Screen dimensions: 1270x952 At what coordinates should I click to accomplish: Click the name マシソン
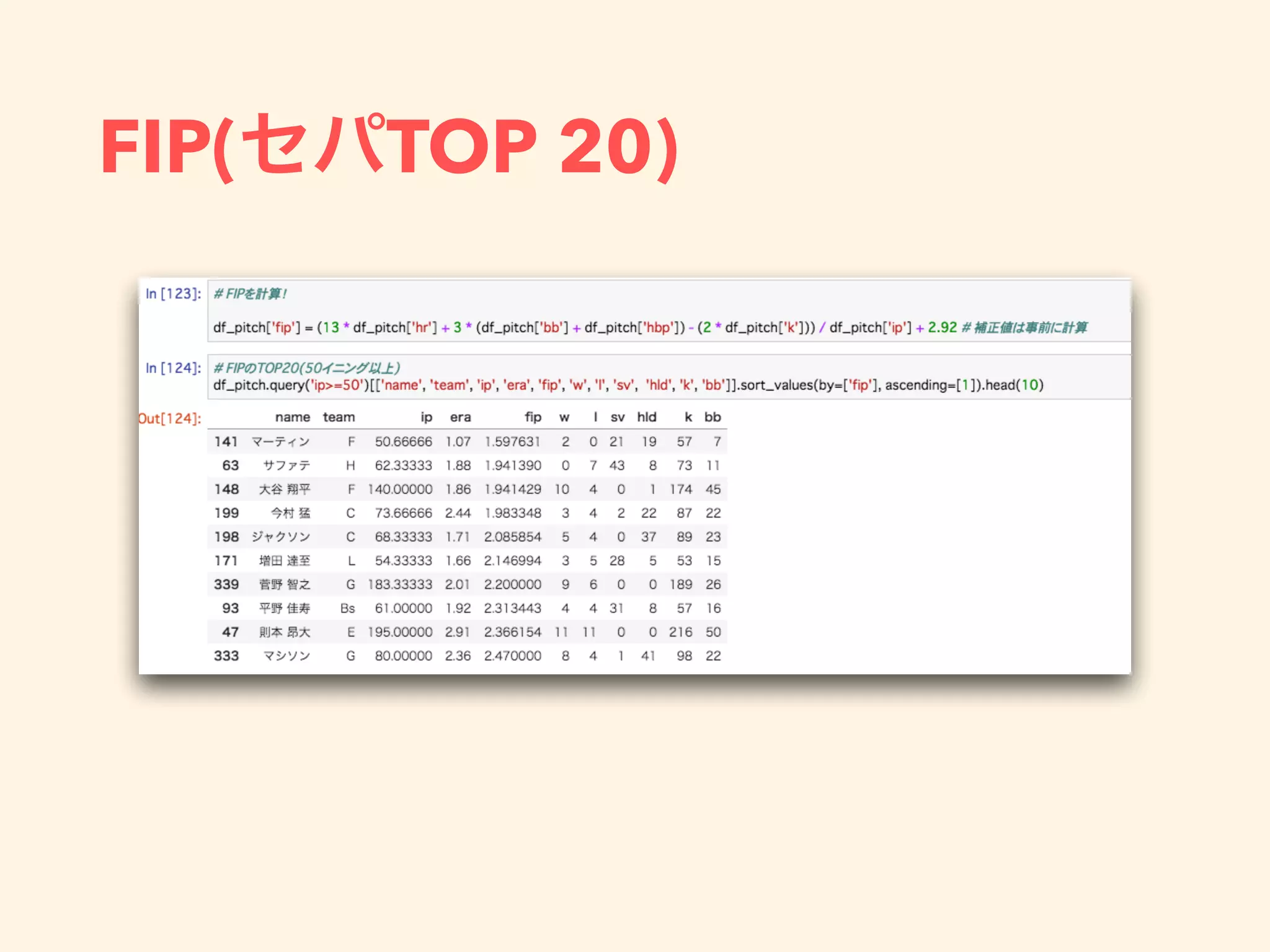pos(286,656)
